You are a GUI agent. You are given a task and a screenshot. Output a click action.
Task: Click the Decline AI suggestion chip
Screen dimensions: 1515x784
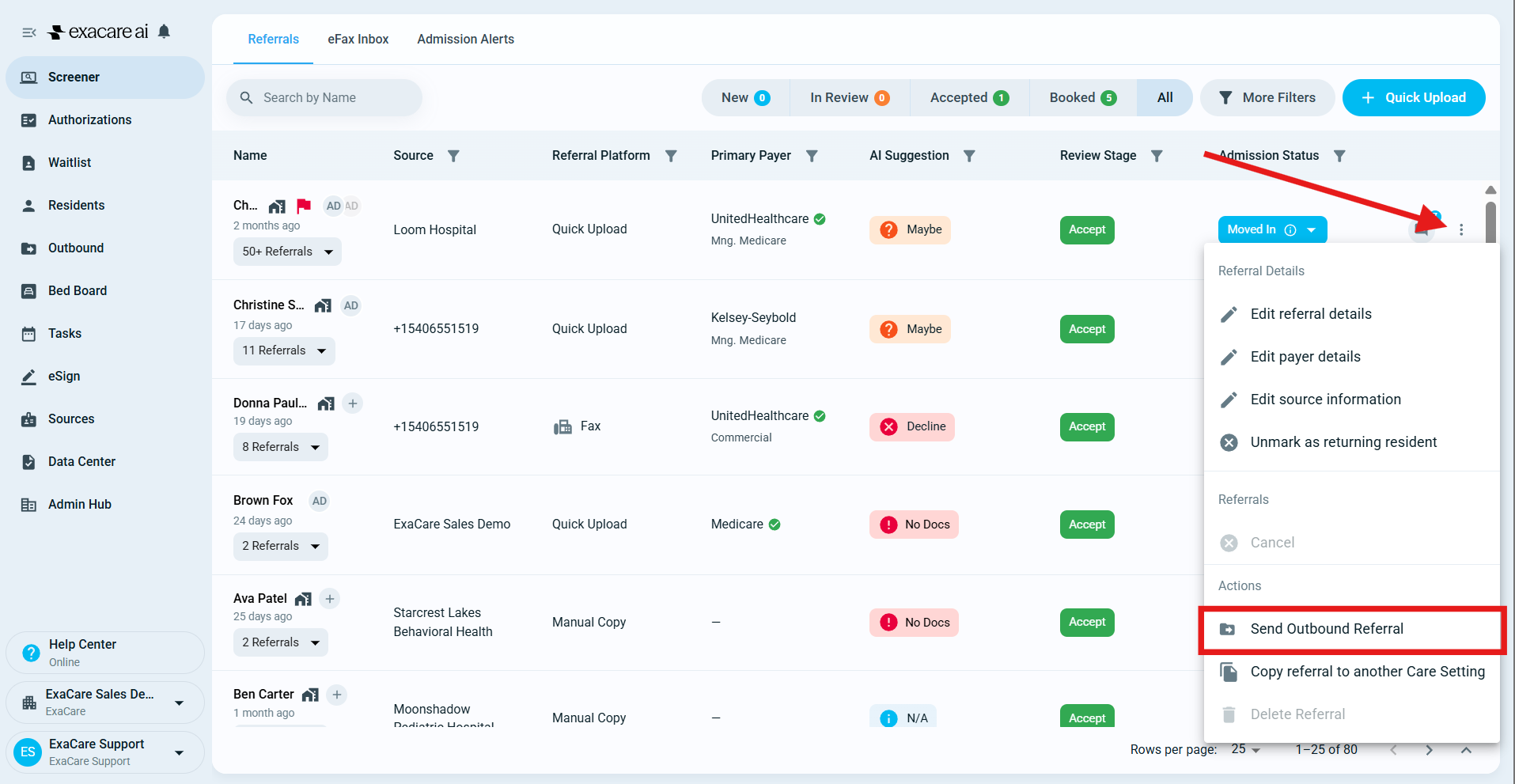click(x=912, y=426)
